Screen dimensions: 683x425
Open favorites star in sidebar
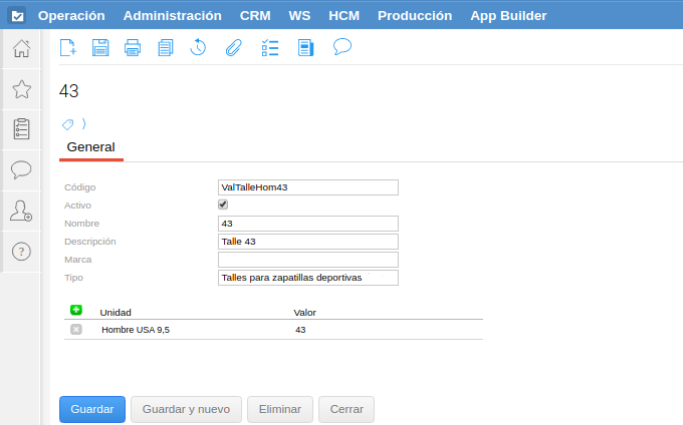[x=21, y=89]
